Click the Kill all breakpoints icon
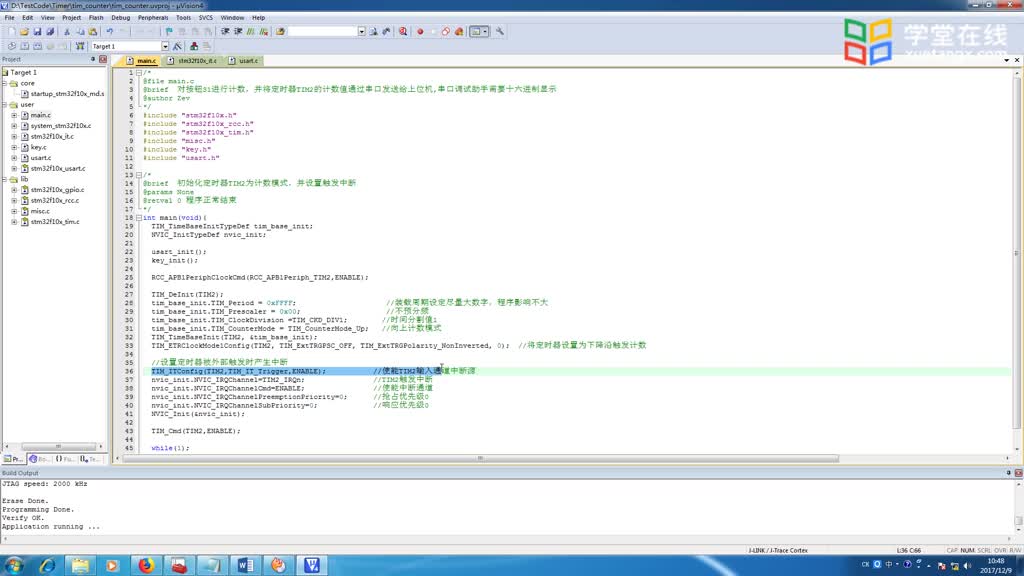This screenshot has width=1024, height=576. (459, 31)
